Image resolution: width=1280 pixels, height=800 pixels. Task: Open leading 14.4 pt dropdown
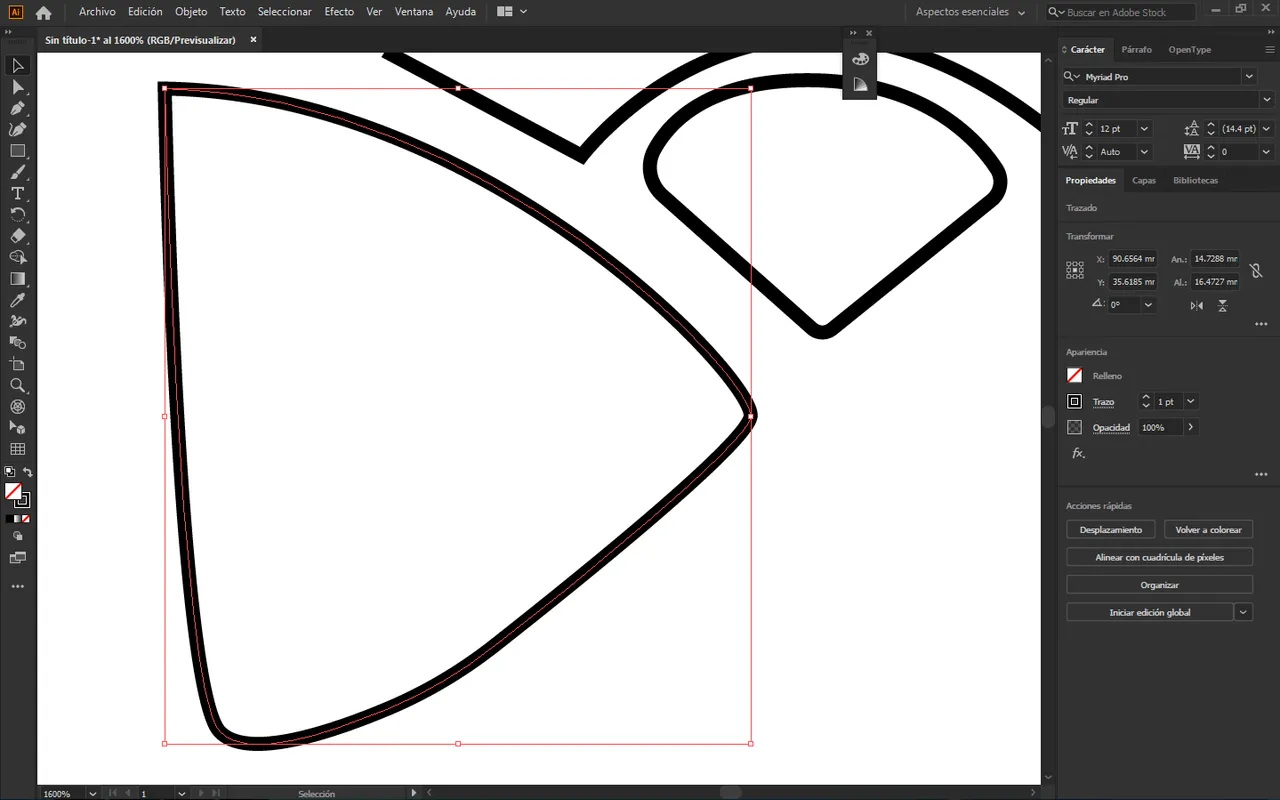(x=1266, y=129)
